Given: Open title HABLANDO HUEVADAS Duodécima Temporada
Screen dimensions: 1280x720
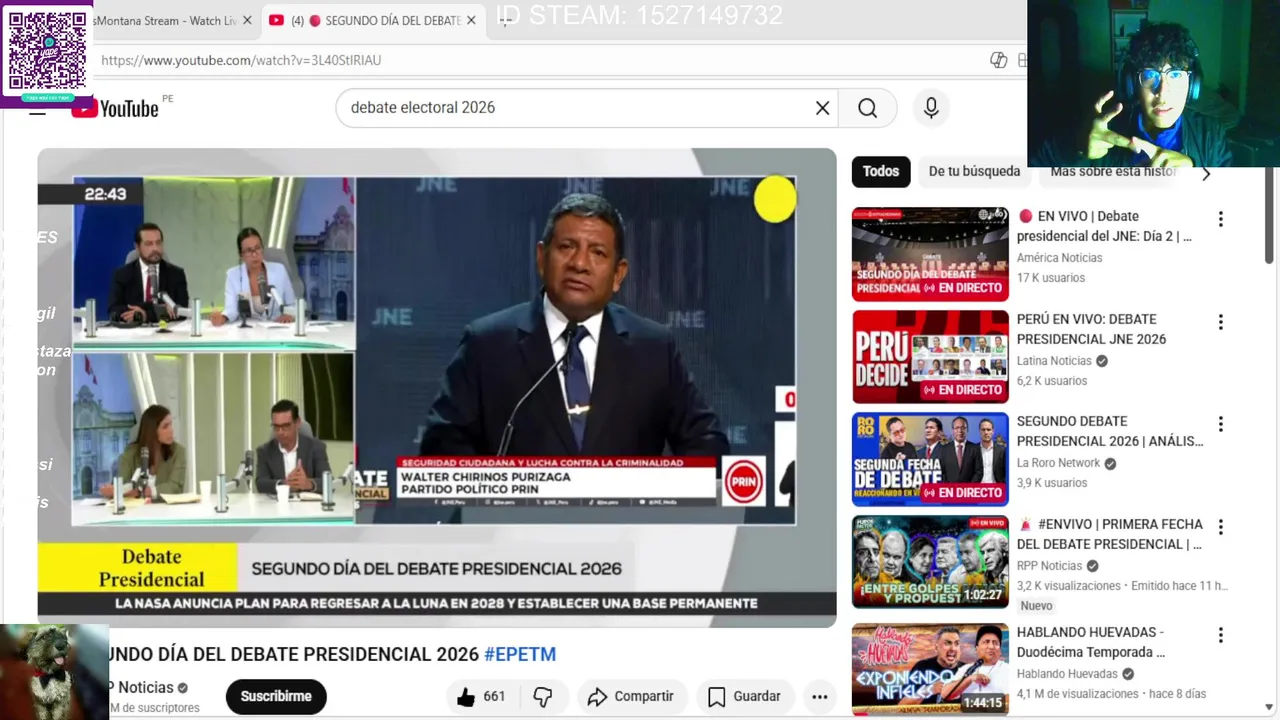Looking at the screenshot, I should pyautogui.click(x=1091, y=642).
